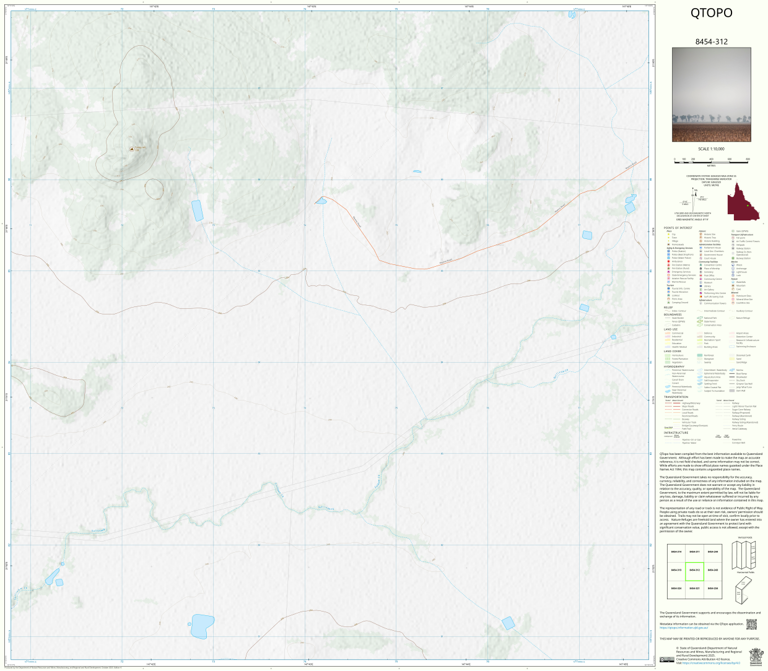Click the QTOPO title heading
The height and width of the screenshot is (671, 768).
coord(711,13)
